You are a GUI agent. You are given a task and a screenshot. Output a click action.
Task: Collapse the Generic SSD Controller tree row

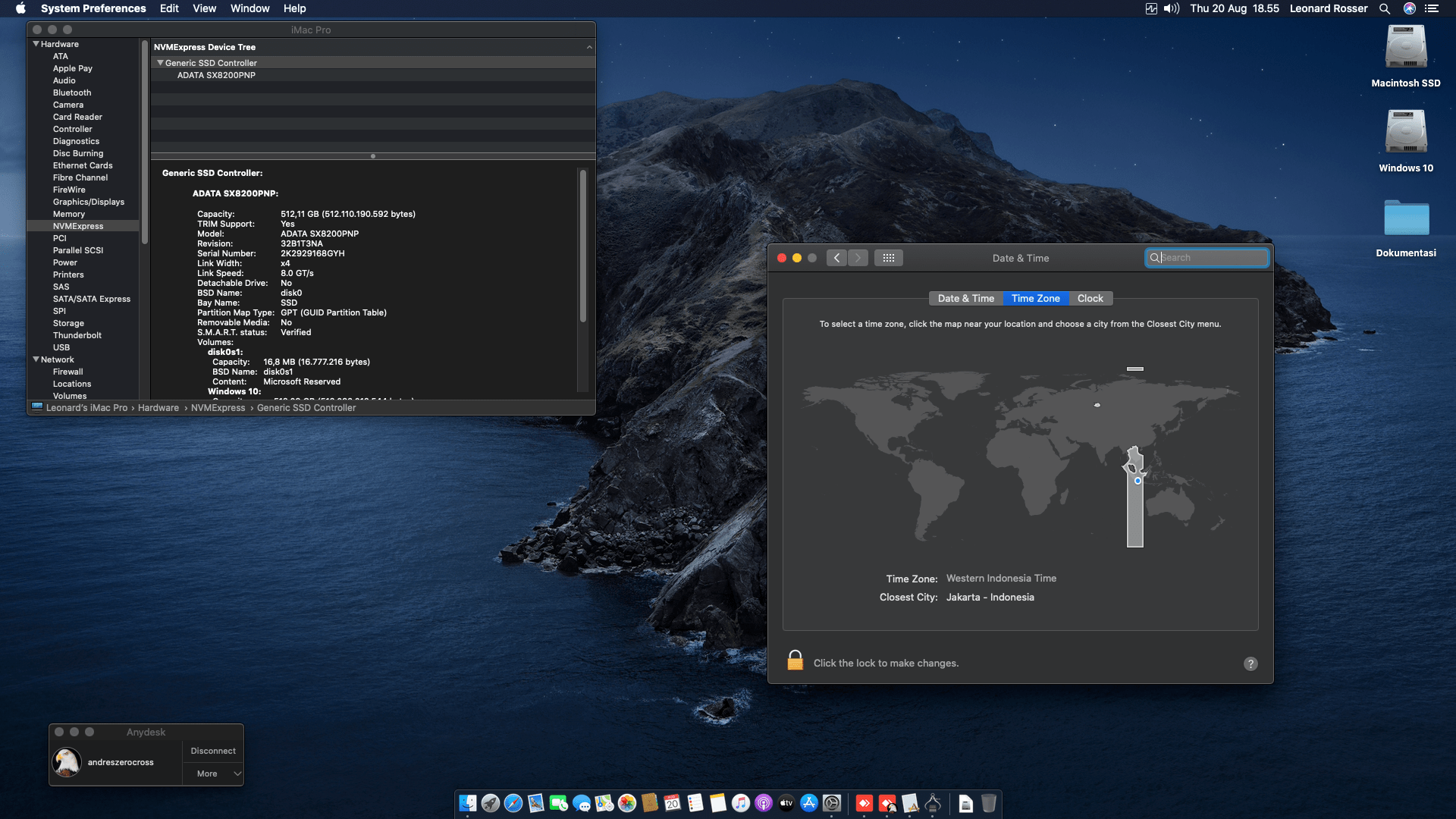[160, 63]
